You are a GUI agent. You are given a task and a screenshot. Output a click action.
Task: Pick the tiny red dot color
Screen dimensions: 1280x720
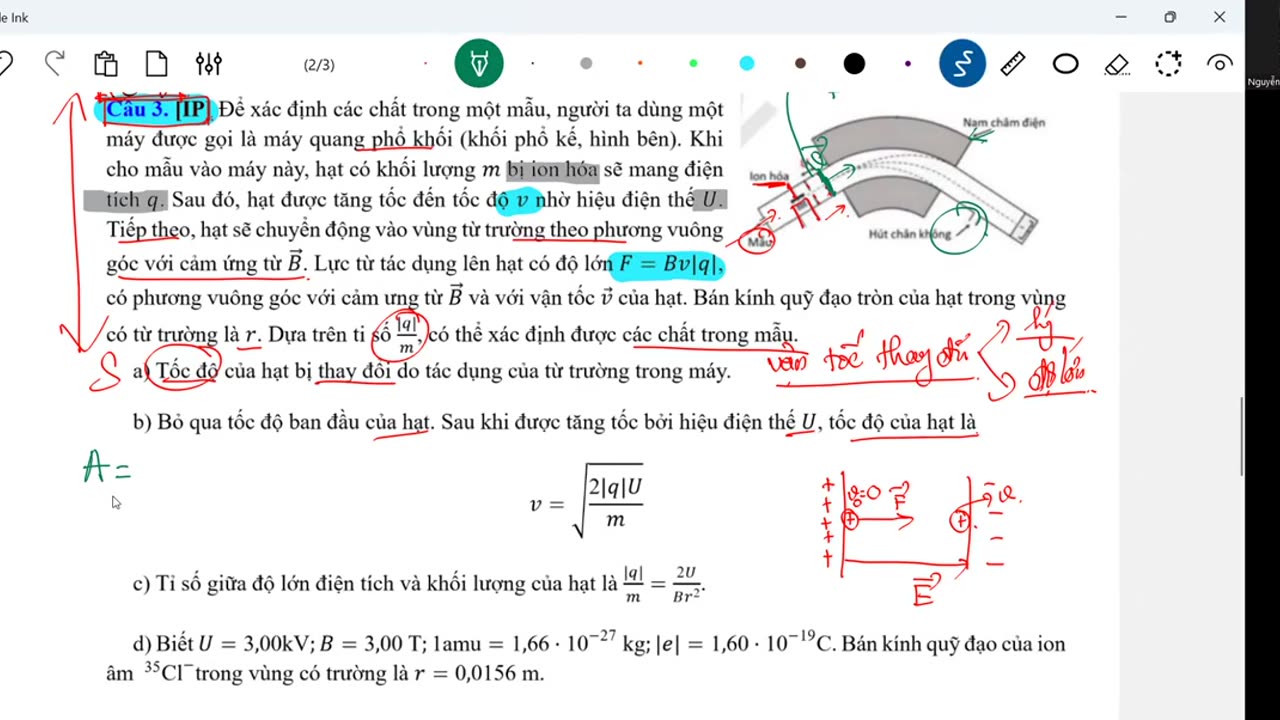click(x=425, y=64)
